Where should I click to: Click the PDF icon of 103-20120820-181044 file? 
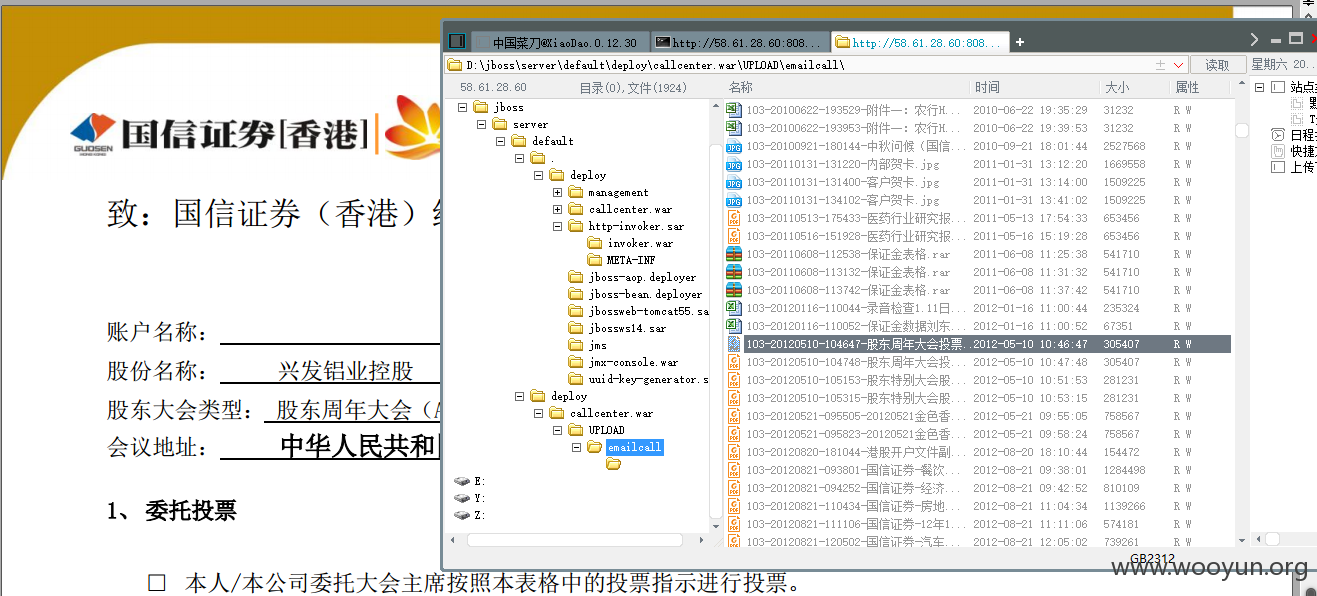click(733, 452)
